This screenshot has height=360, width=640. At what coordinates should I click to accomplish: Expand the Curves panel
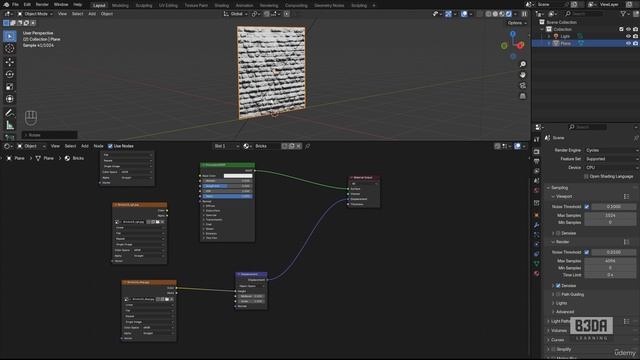pyautogui.click(x=557, y=340)
